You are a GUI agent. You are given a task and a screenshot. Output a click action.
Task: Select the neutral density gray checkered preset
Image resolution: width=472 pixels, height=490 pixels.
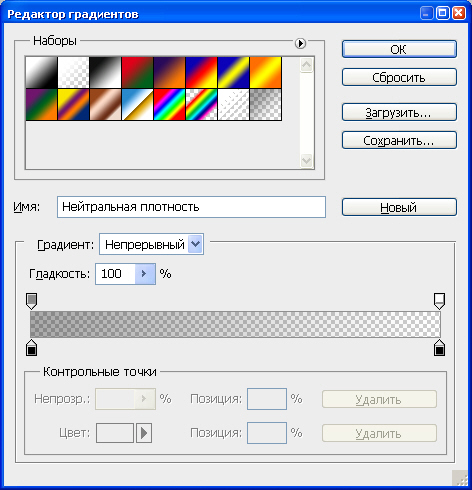pos(266,104)
